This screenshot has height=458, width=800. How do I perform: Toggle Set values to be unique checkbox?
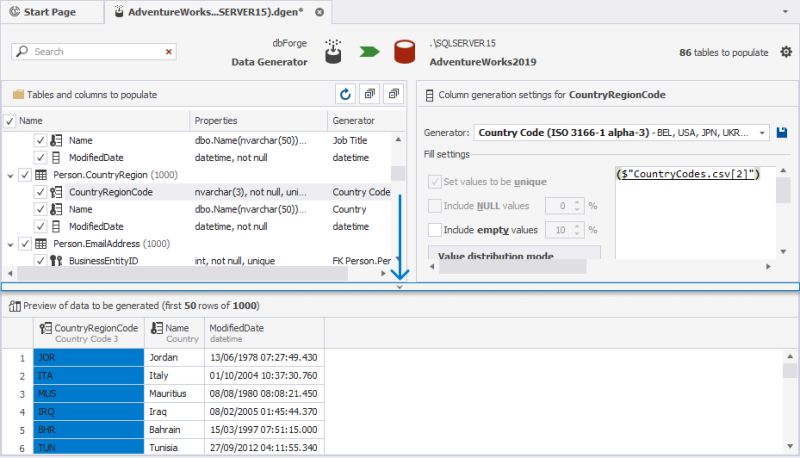[x=435, y=182]
